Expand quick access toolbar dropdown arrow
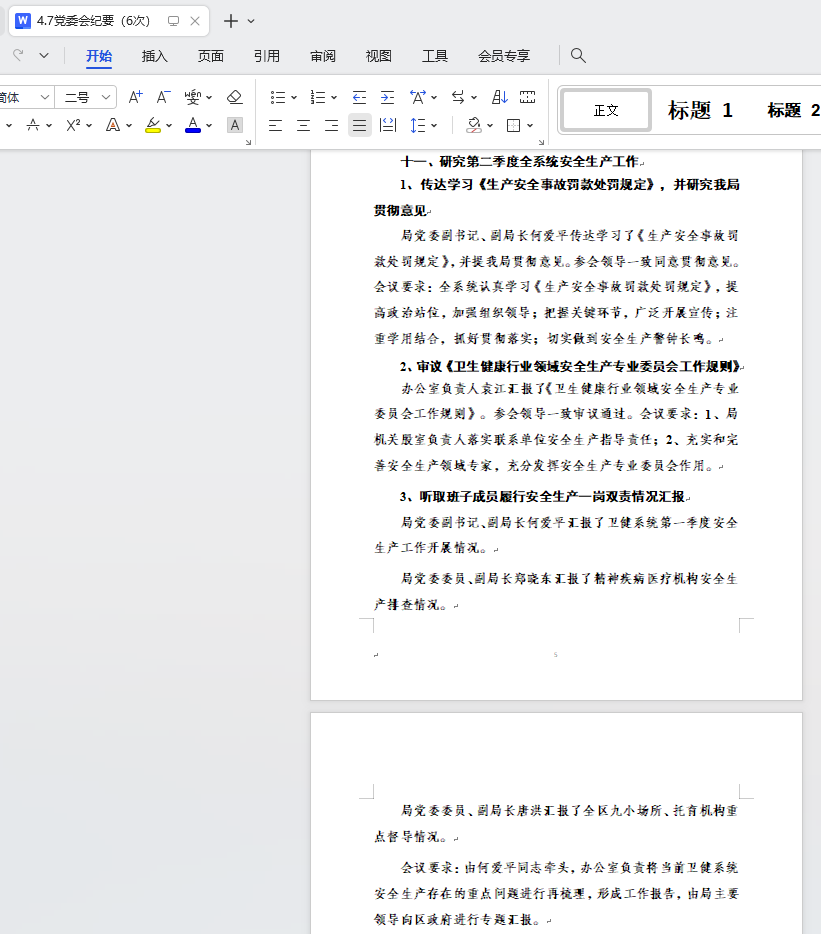 43,55
